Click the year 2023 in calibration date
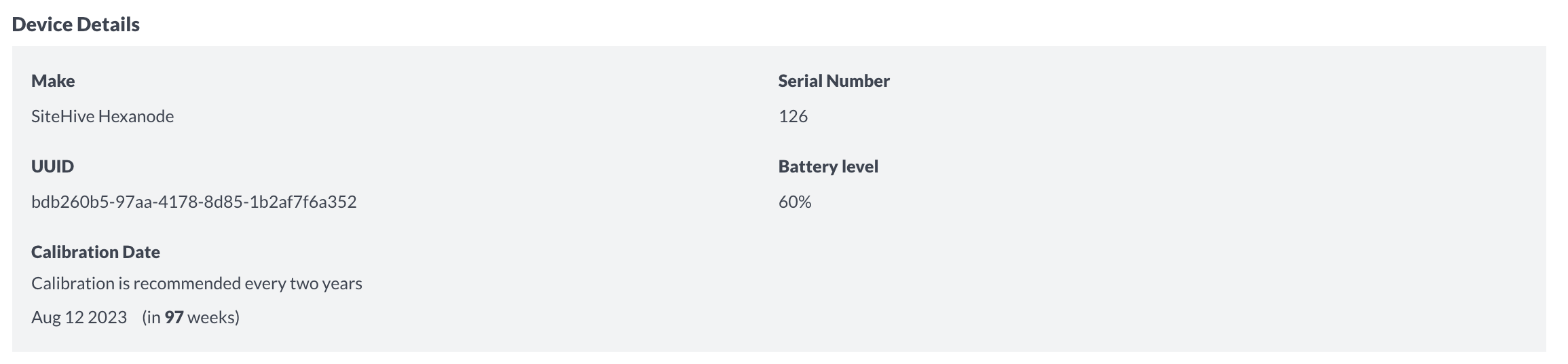Image resolution: width=1568 pixels, height=364 pixels. point(107,317)
